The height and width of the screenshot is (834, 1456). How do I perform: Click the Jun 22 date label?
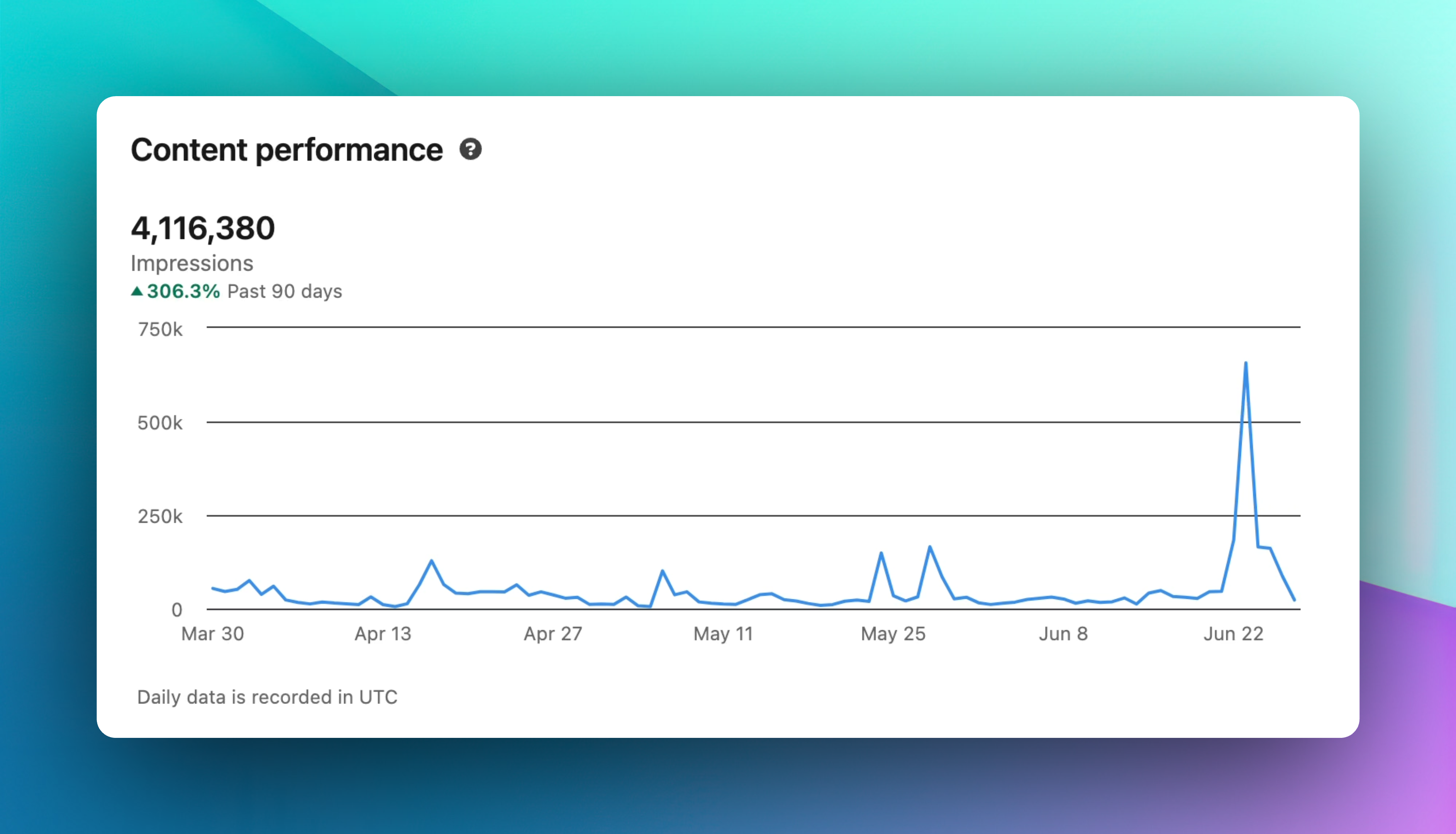tap(1233, 634)
